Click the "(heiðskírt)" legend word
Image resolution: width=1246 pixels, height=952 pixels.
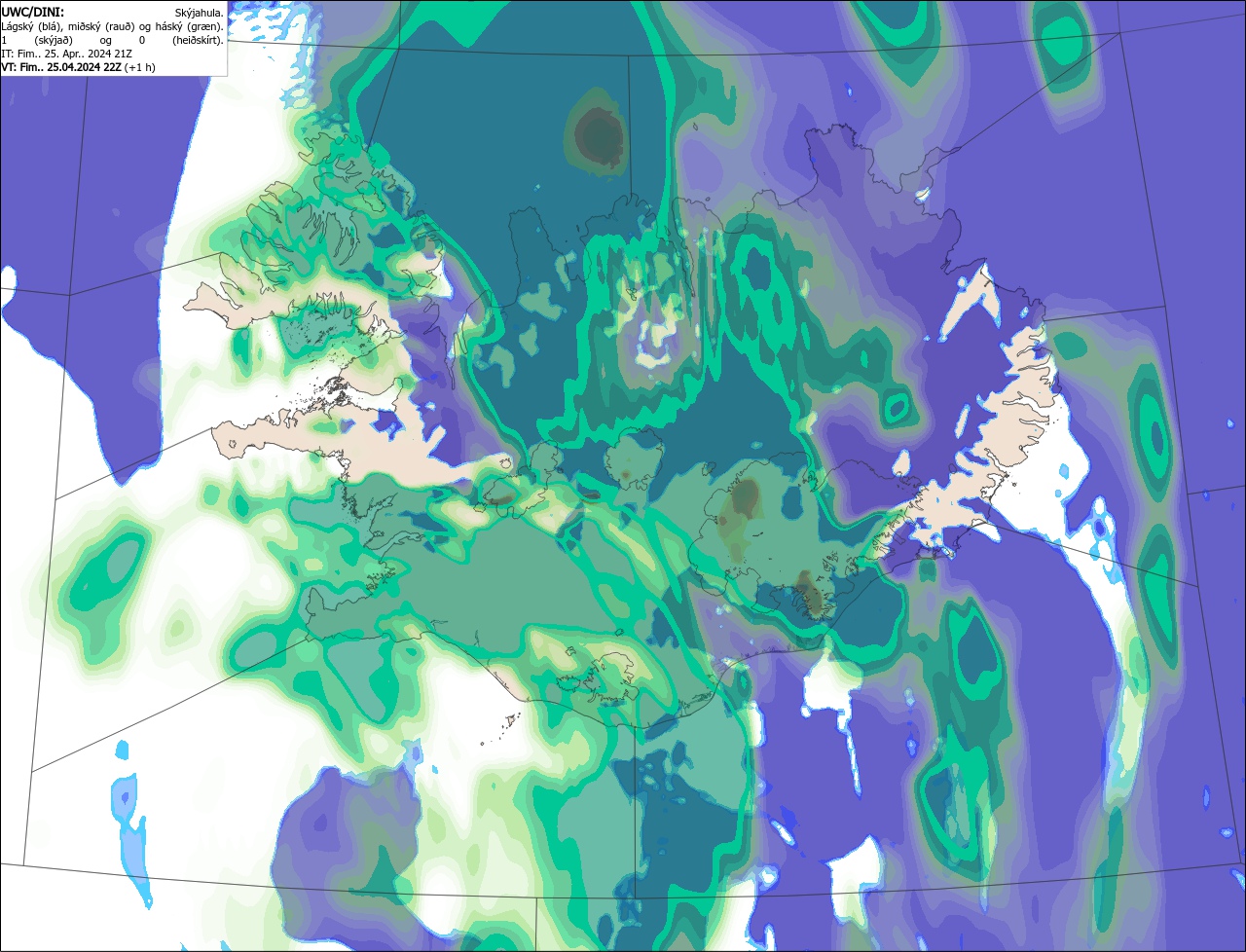198,41
